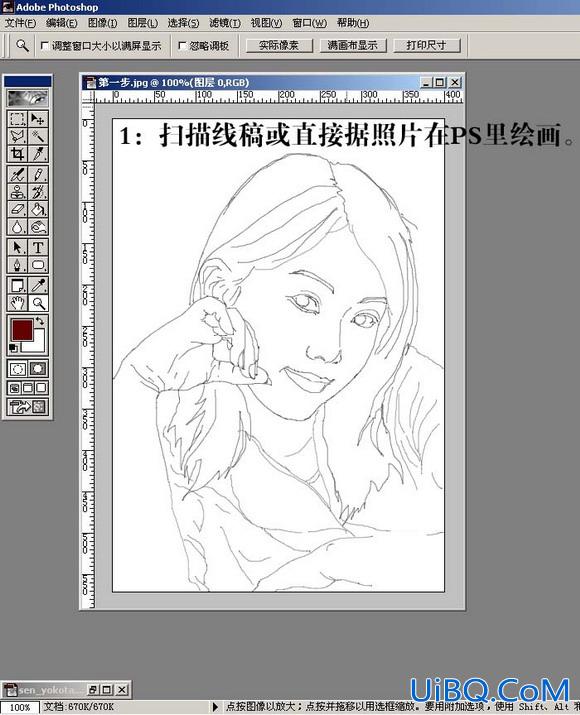Open Adobe Online from the eye image

click(x=27, y=98)
